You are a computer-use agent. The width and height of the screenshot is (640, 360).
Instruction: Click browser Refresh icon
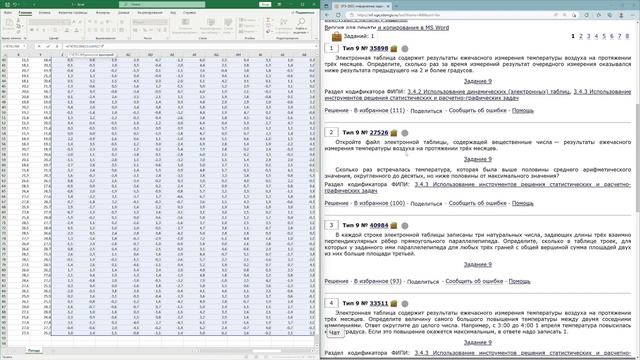(338, 15)
